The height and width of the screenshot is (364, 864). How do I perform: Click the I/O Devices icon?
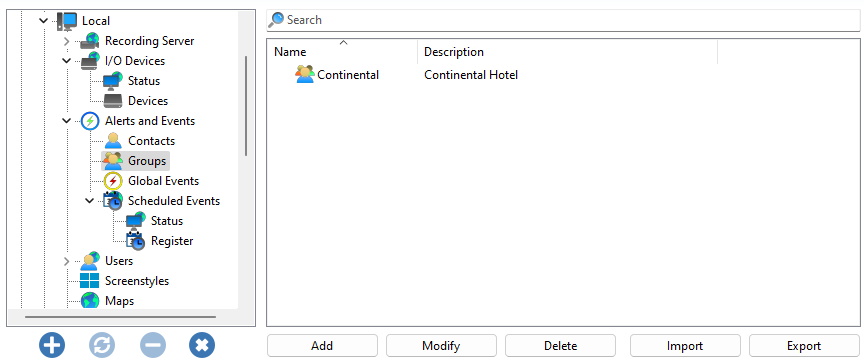90,61
